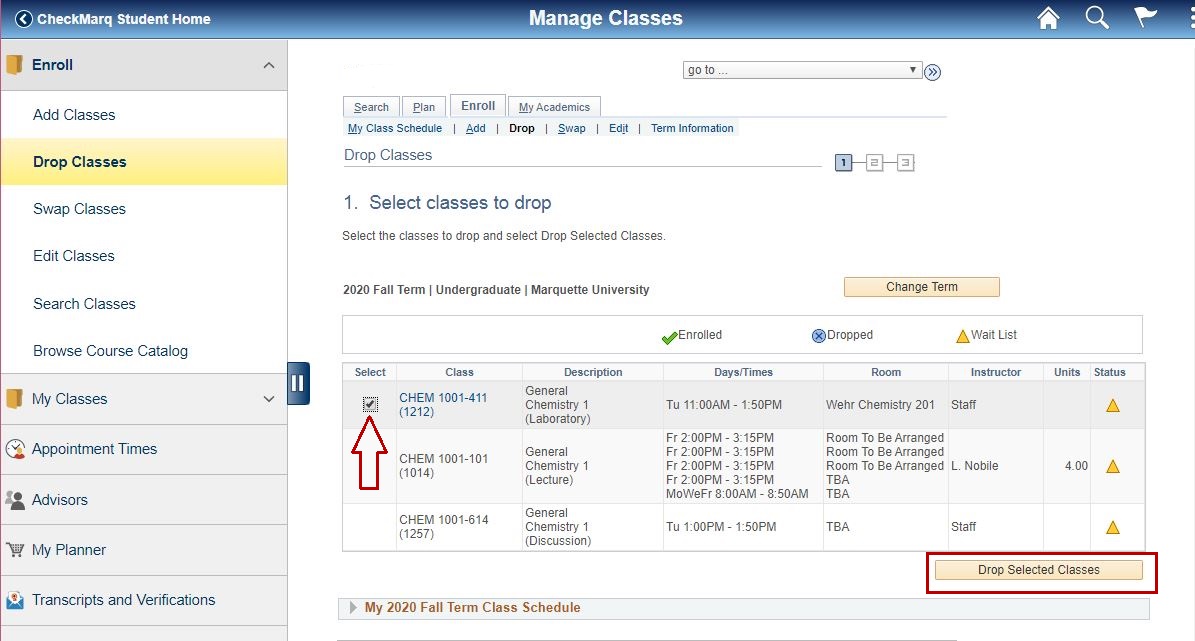Open Appointment Times from the sidebar
1195x641 pixels.
click(94, 449)
